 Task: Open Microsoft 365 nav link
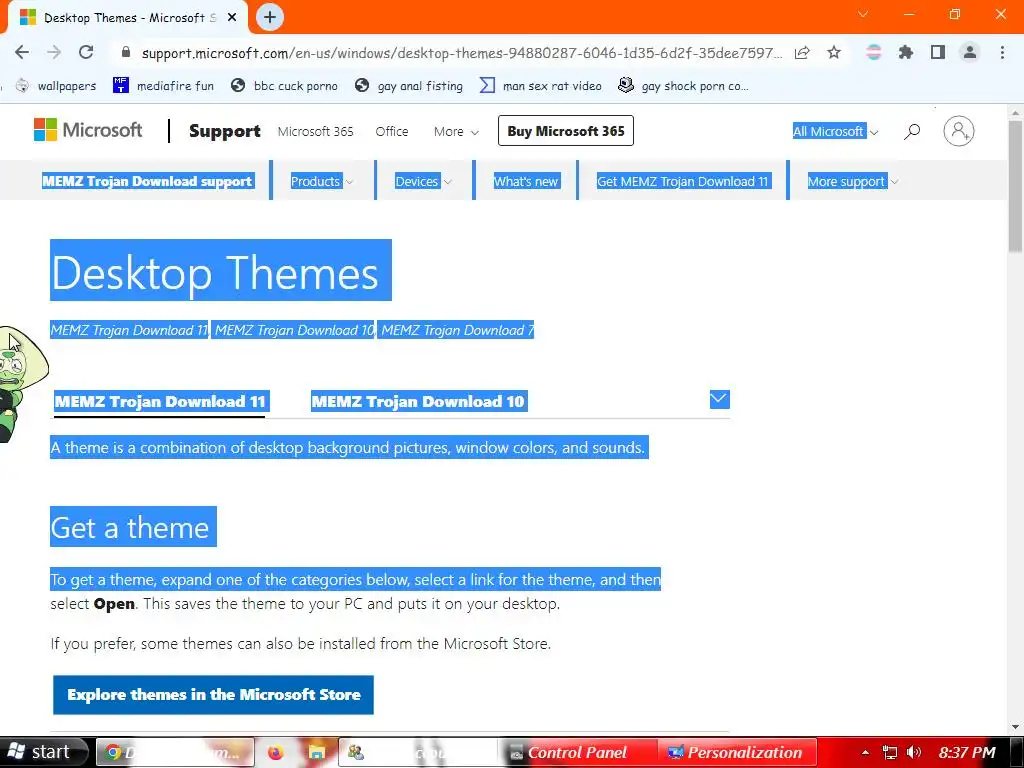coord(315,131)
